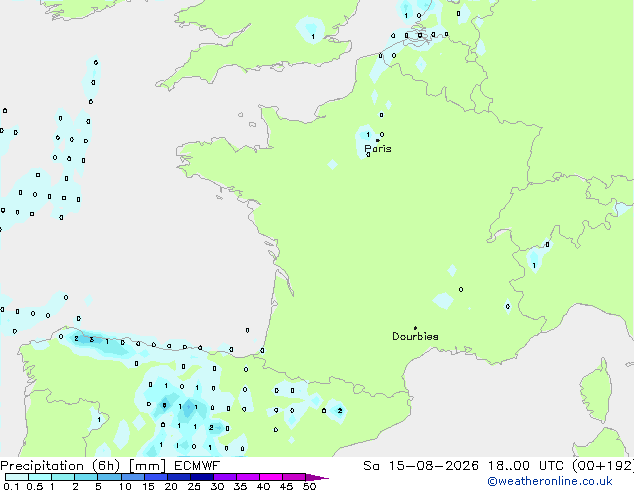This screenshot has width=634, height=490.
Task: Click the Paris city label
Action: (378, 149)
